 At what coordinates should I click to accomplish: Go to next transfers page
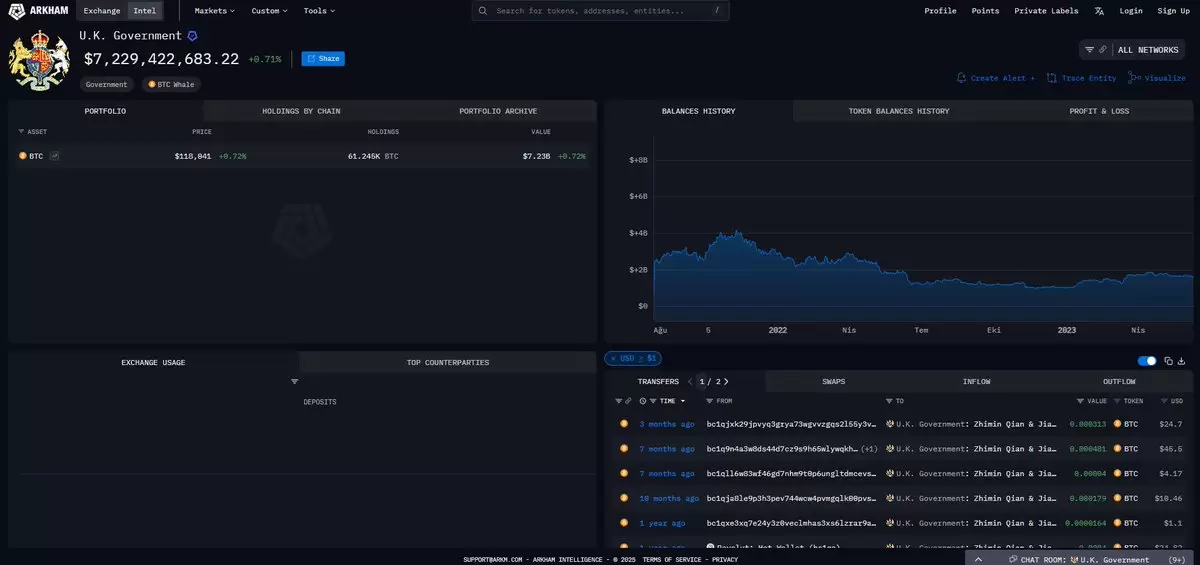click(x=726, y=381)
